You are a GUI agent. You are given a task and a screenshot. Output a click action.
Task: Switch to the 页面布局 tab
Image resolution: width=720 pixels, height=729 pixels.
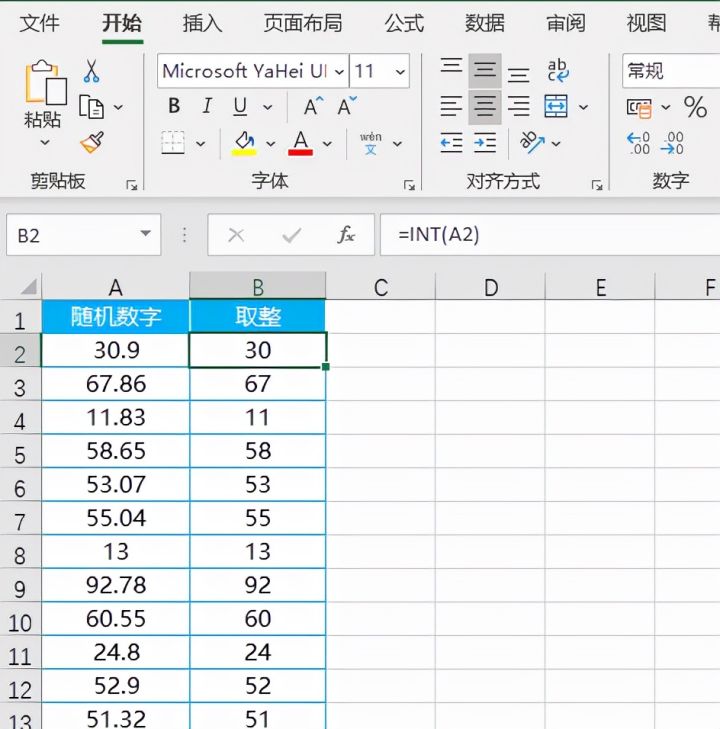[303, 23]
